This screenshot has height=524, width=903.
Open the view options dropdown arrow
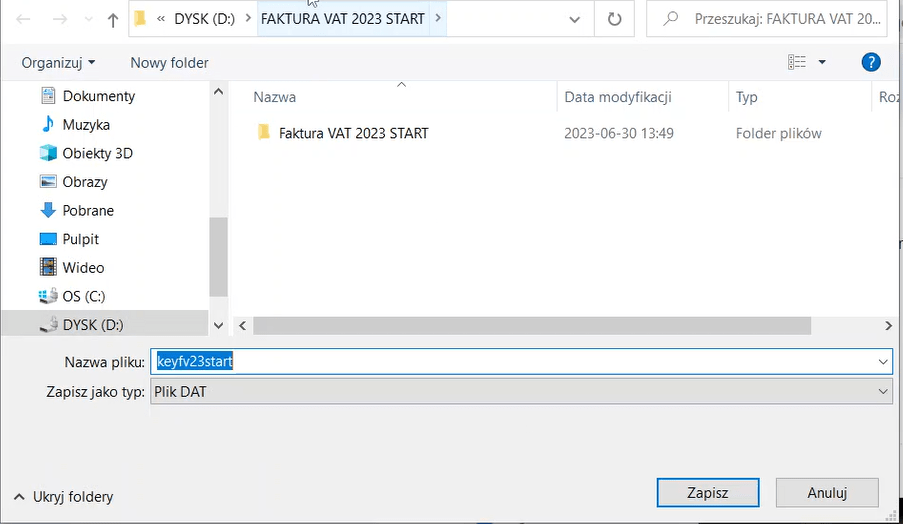click(x=822, y=62)
